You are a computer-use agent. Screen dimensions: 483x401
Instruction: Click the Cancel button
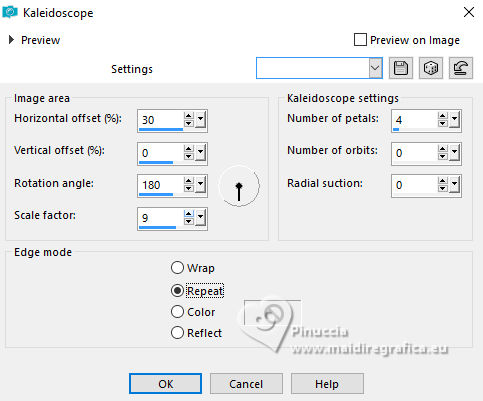click(x=246, y=384)
